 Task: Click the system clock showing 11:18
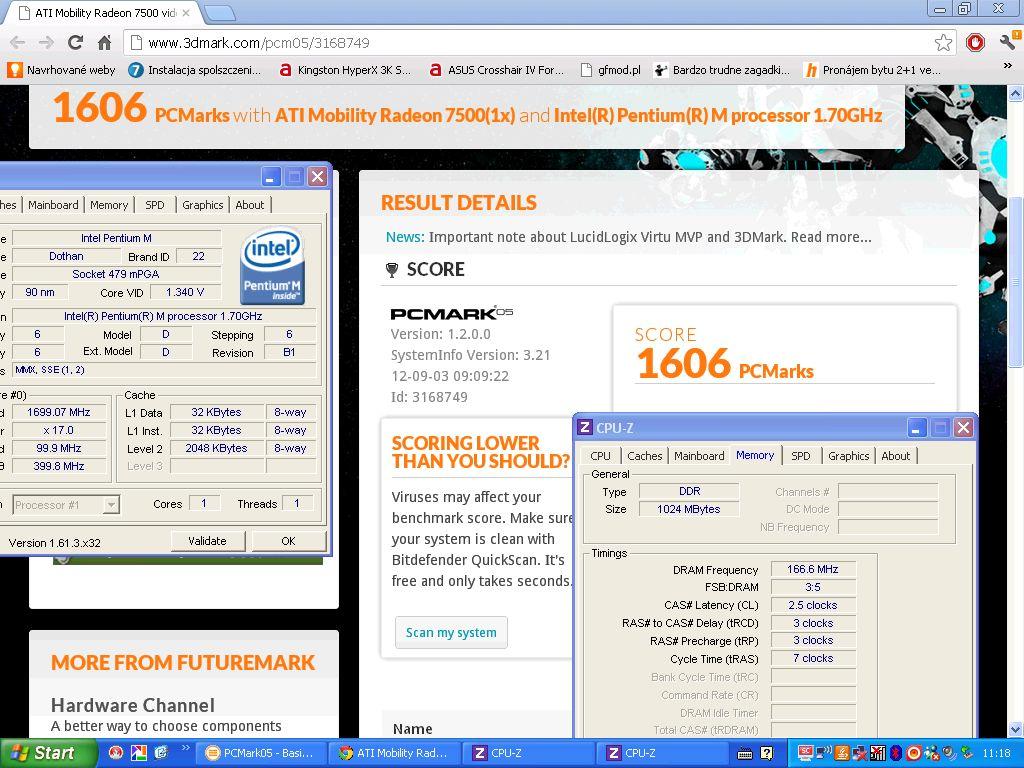tap(996, 754)
